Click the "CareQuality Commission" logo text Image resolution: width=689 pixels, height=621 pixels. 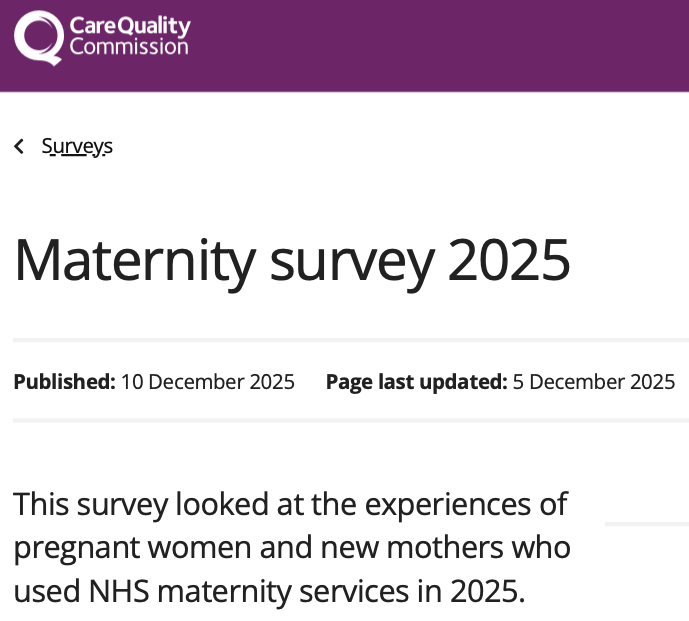point(129,36)
